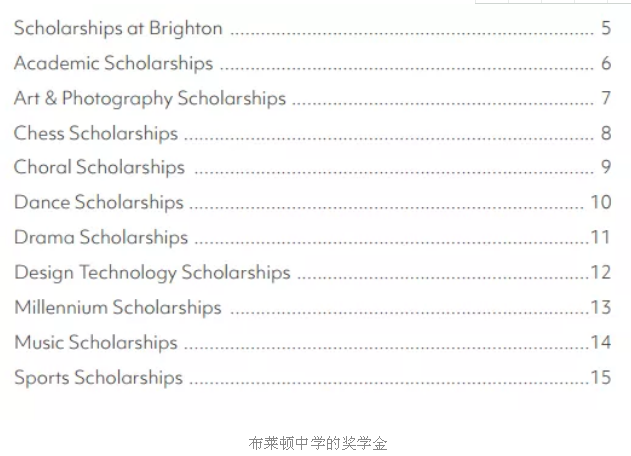Click page number 6 beside Academic Scholarships
This screenshot has width=631, height=456.
tap(606, 63)
